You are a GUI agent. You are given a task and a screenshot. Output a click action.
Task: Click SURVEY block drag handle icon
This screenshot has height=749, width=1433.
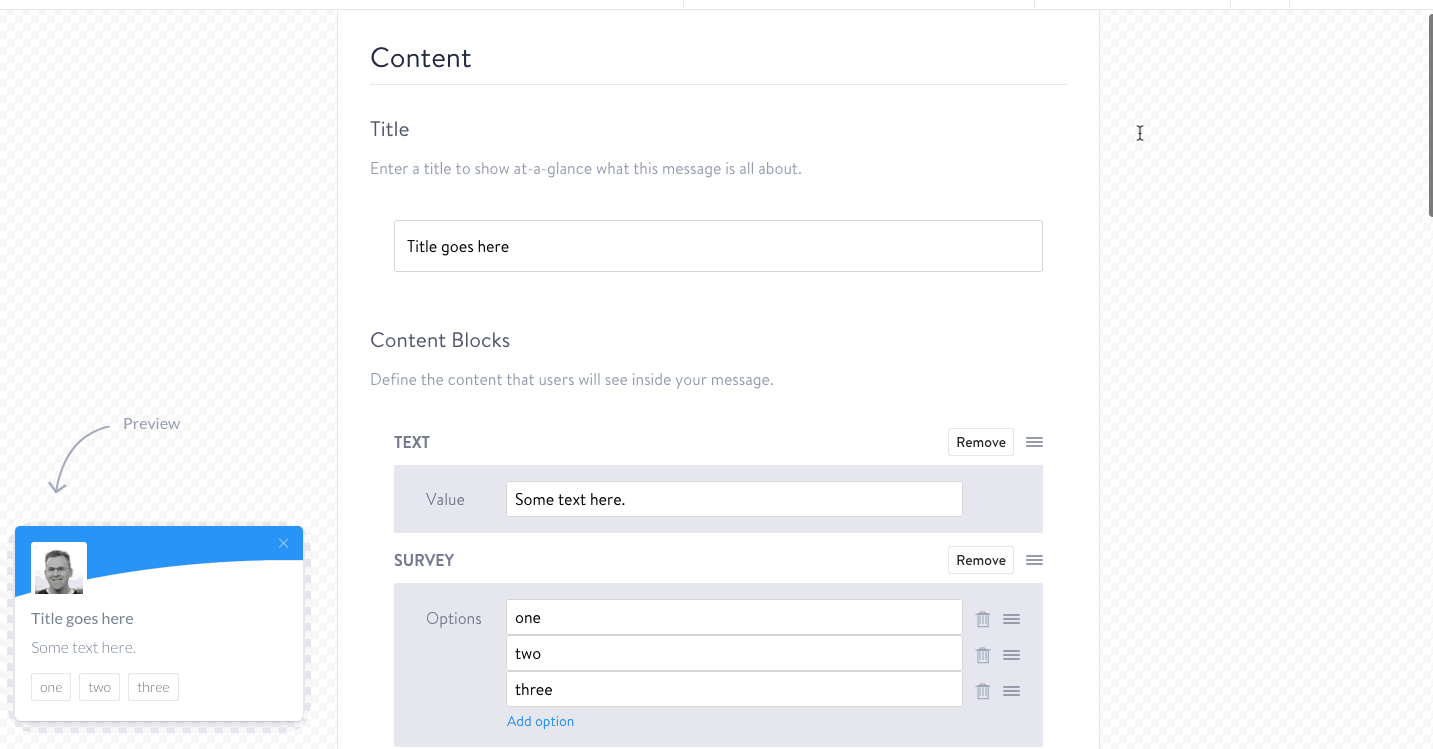1034,560
